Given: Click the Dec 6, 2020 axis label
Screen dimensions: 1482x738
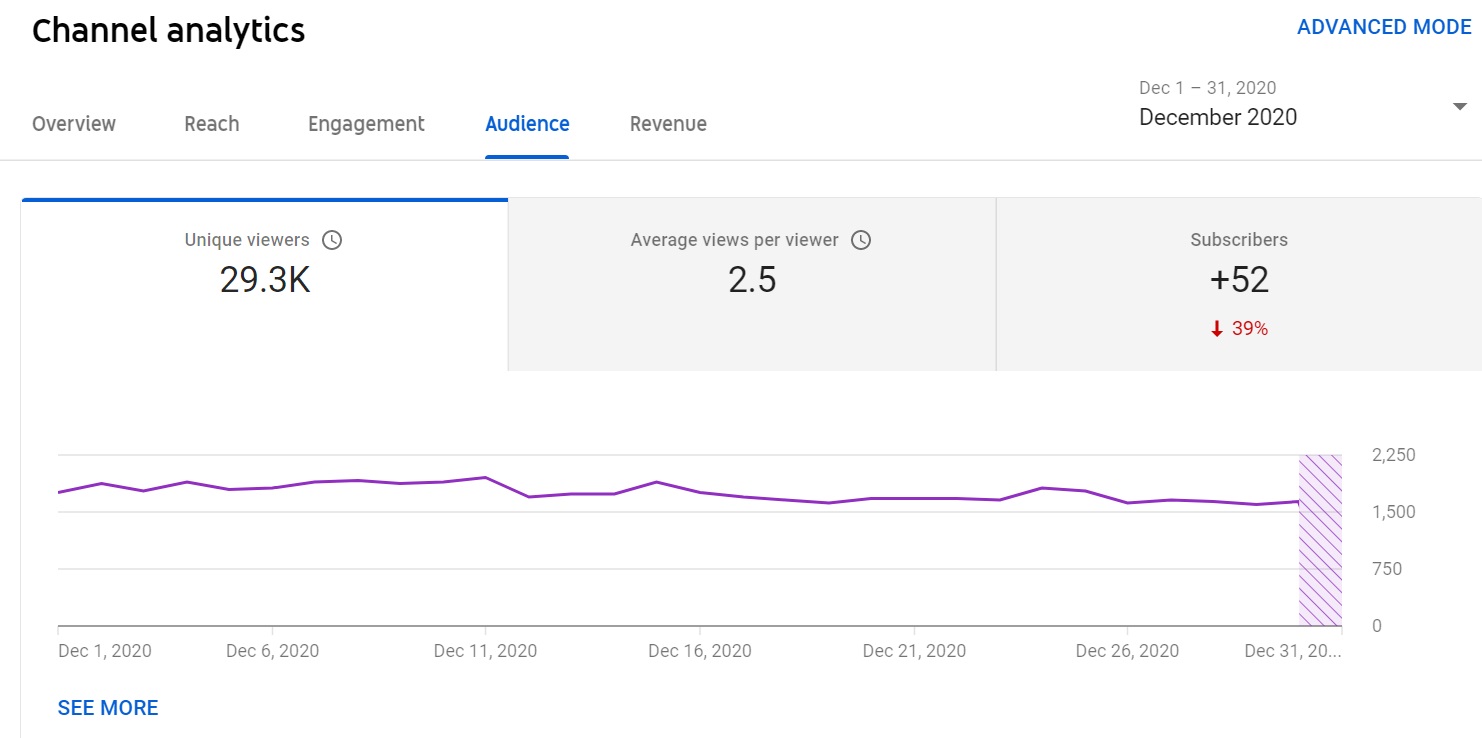Looking at the screenshot, I should click(272, 651).
